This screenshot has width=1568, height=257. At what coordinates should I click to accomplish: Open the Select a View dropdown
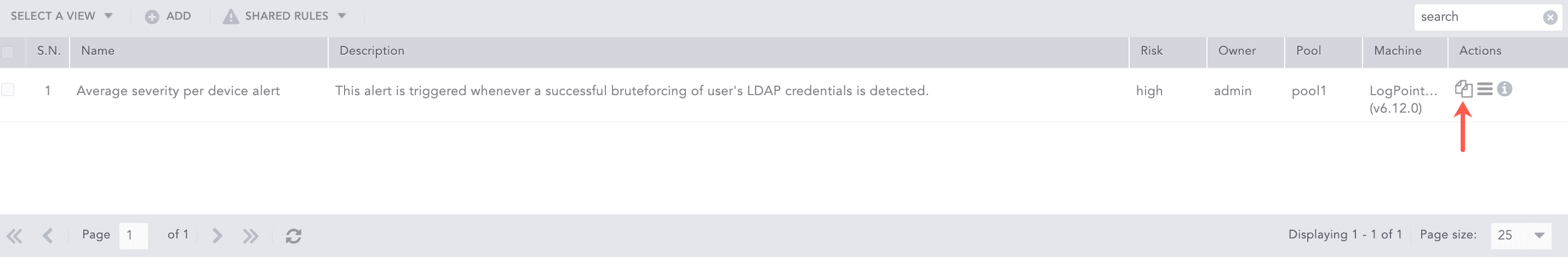coord(61,16)
